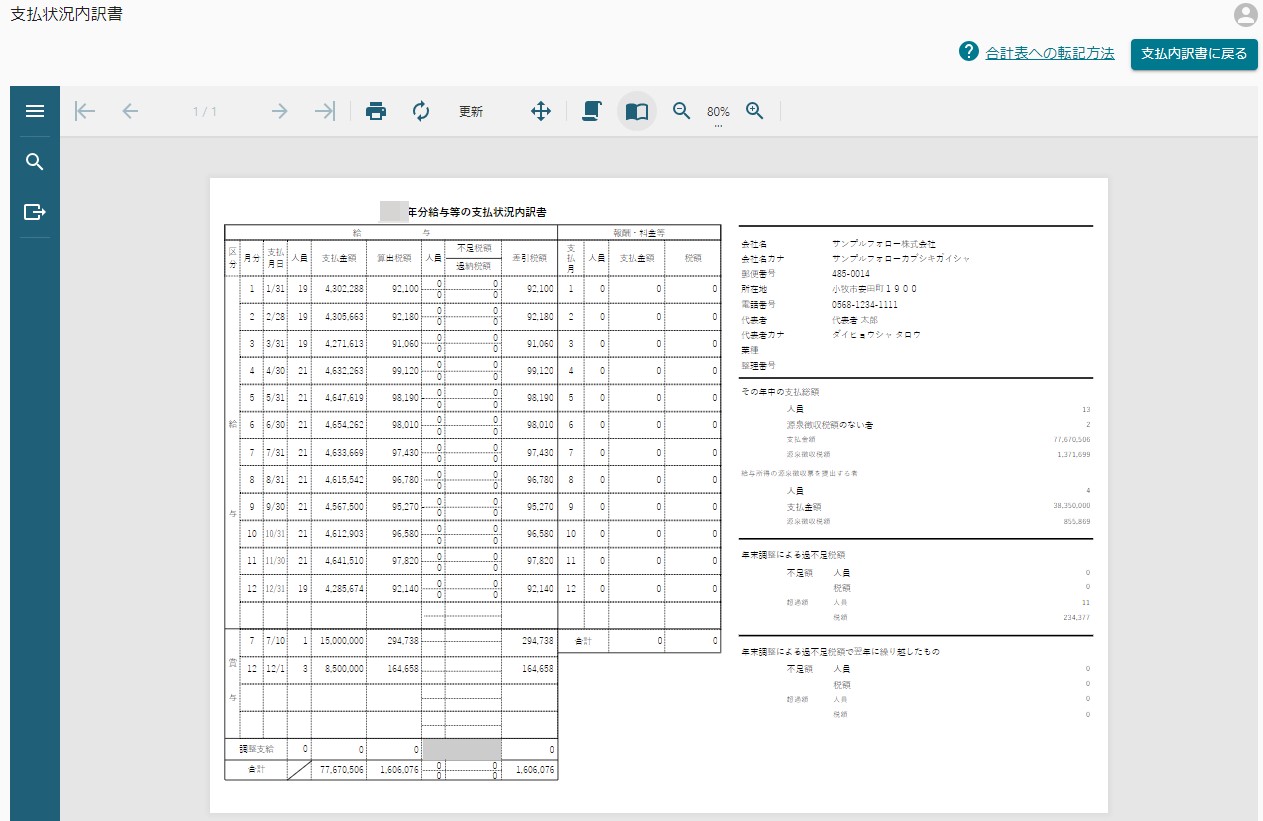Viewport: 1263px width, 821px height.
Task: Open the 合計表への転記方法 help link
Action: click(x=1050, y=54)
